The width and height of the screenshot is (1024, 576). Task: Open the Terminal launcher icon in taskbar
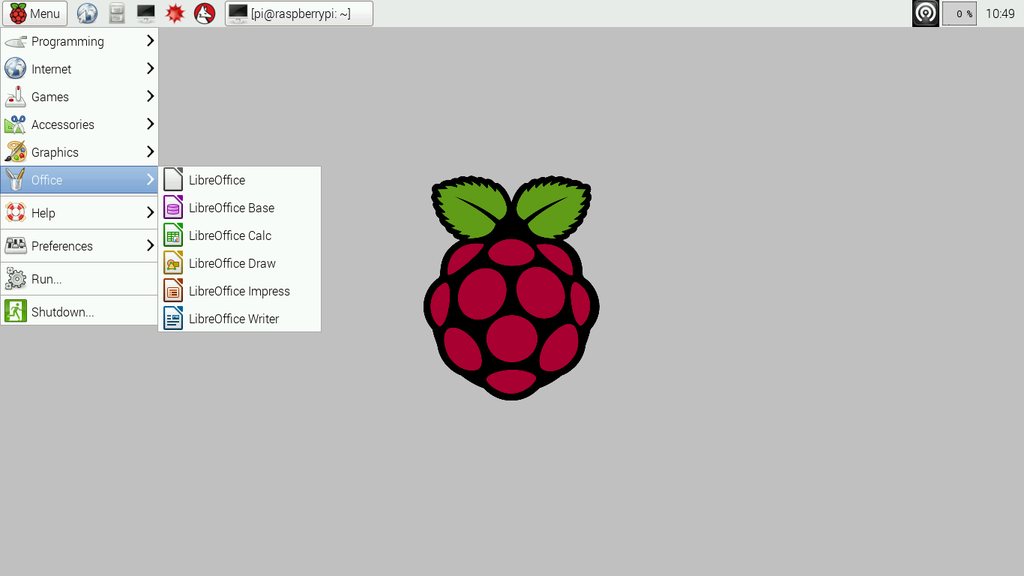click(146, 14)
